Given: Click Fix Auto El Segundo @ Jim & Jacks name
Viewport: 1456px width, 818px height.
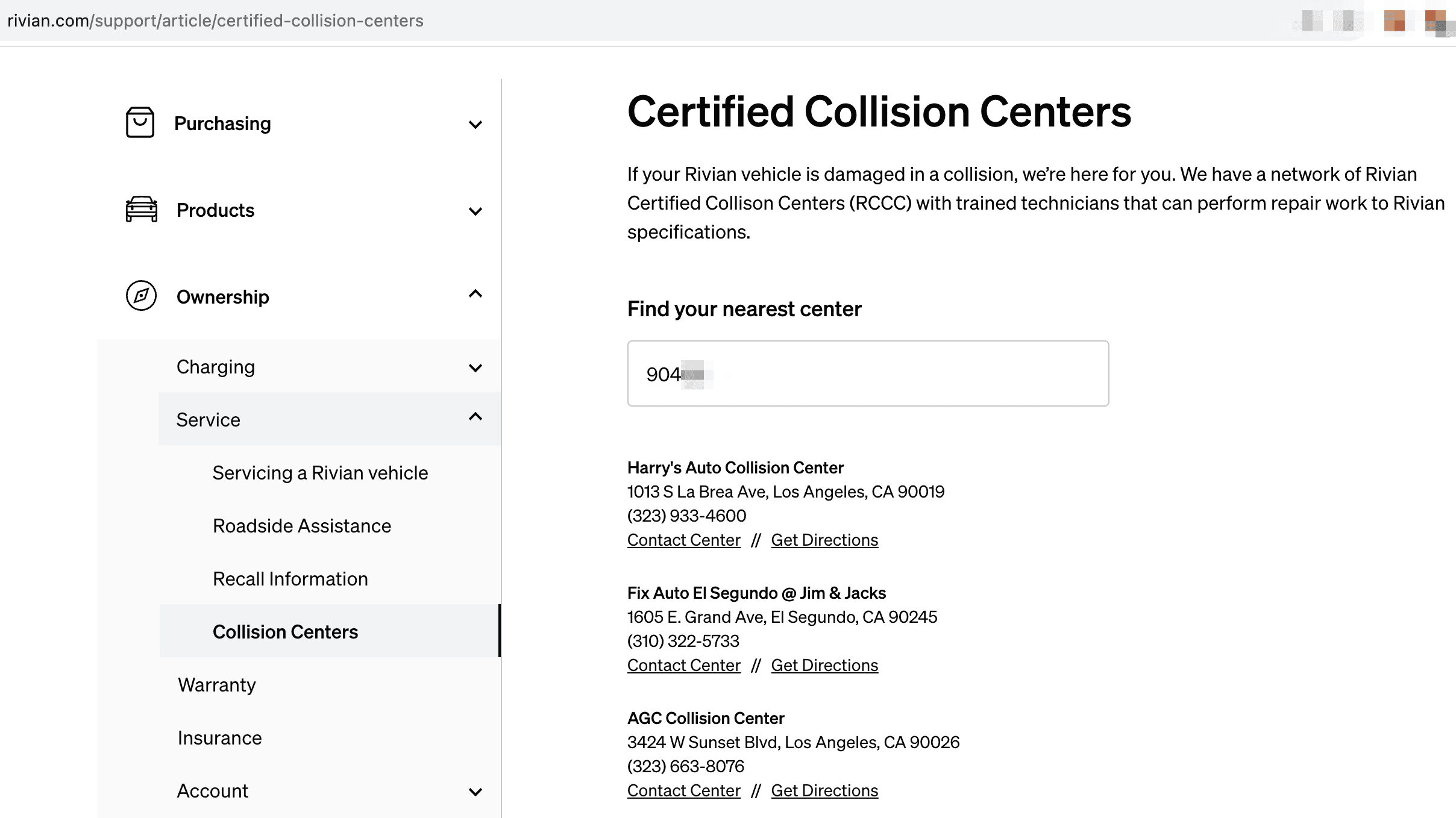Looking at the screenshot, I should [756, 593].
